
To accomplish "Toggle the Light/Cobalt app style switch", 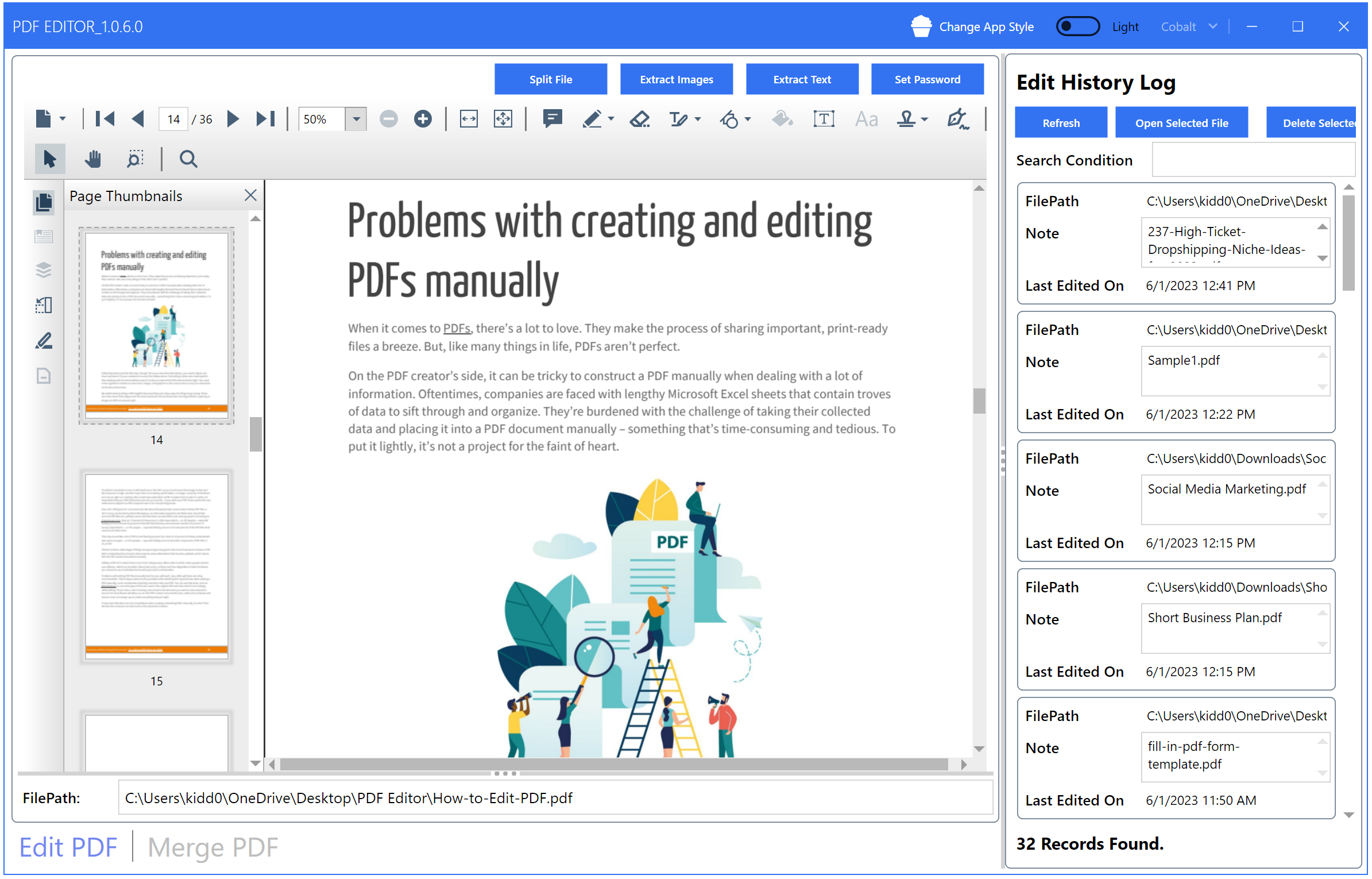I will (x=1079, y=27).
